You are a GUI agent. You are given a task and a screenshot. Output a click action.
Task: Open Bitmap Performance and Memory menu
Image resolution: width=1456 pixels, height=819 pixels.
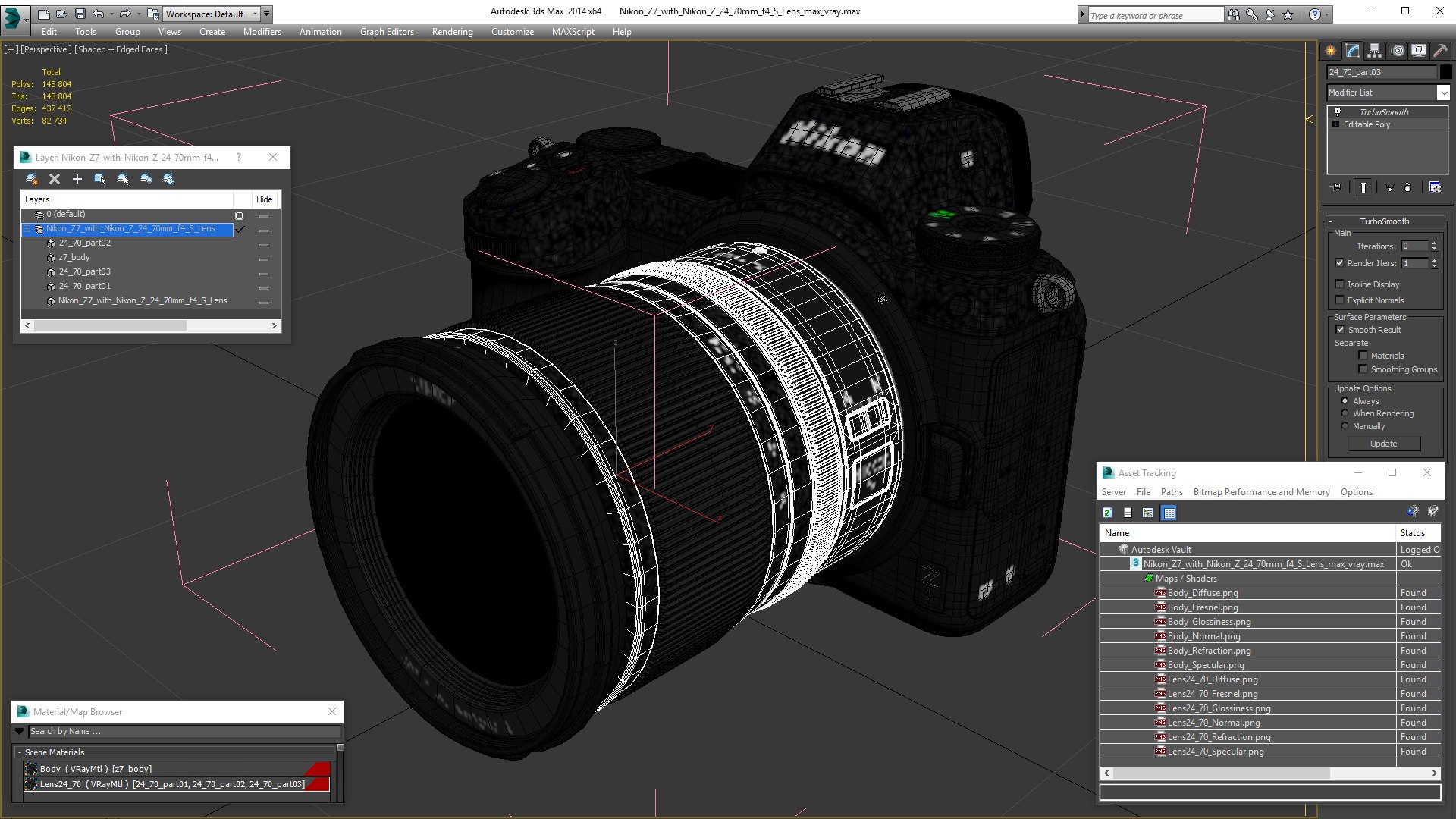[1261, 492]
